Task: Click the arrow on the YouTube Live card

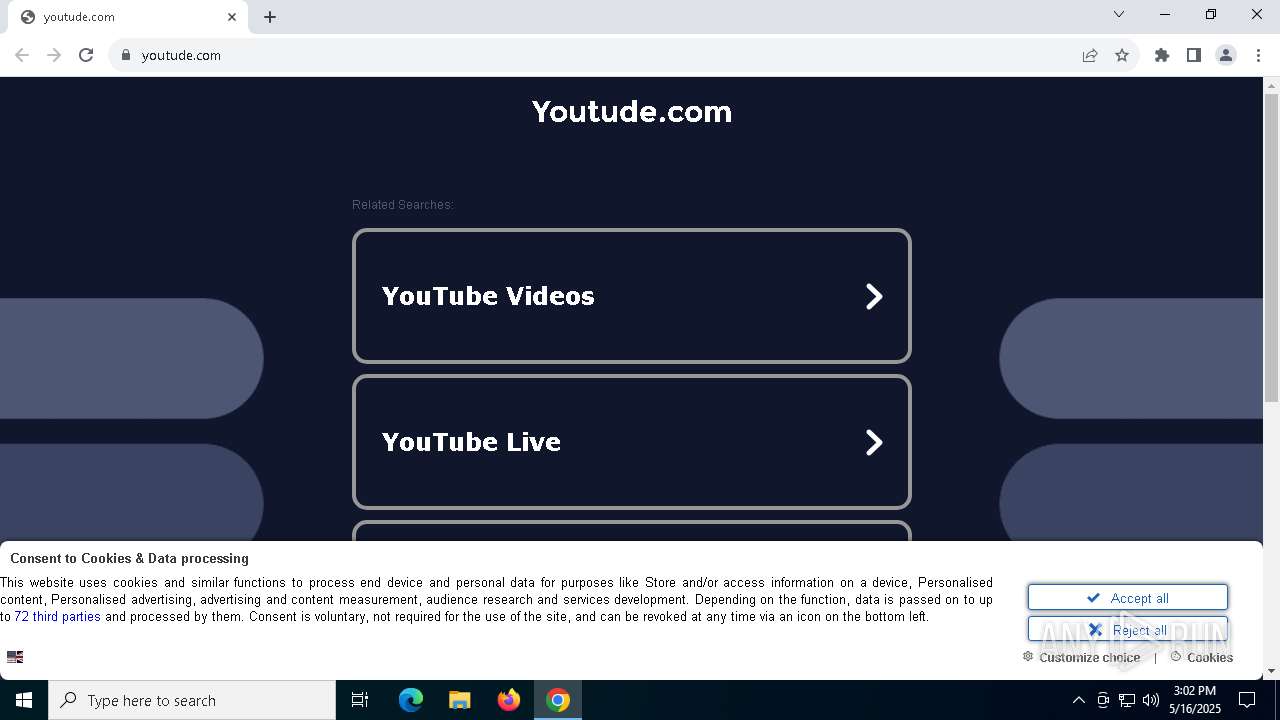Action: (874, 442)
